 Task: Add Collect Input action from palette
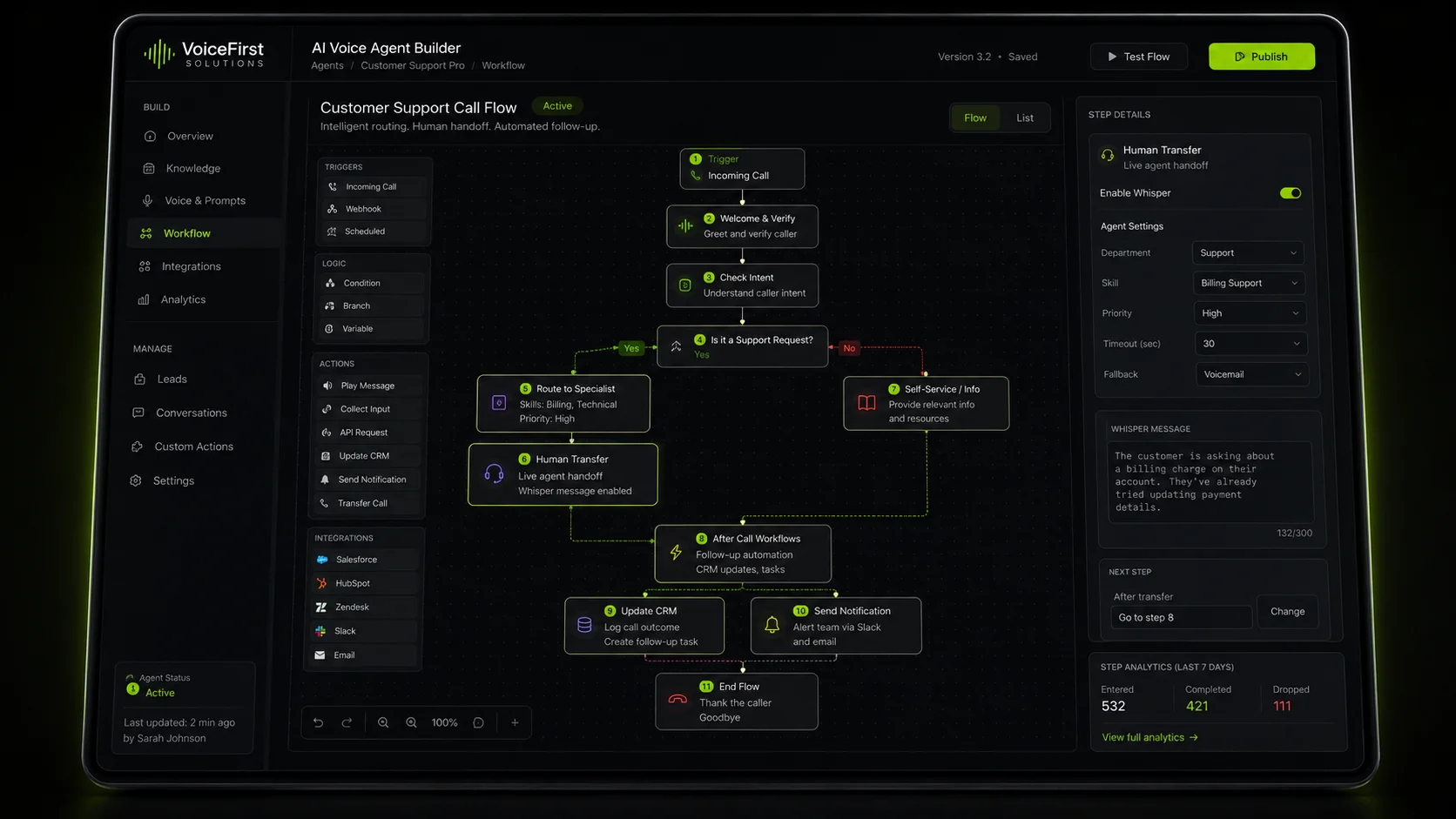pos(368,409)
